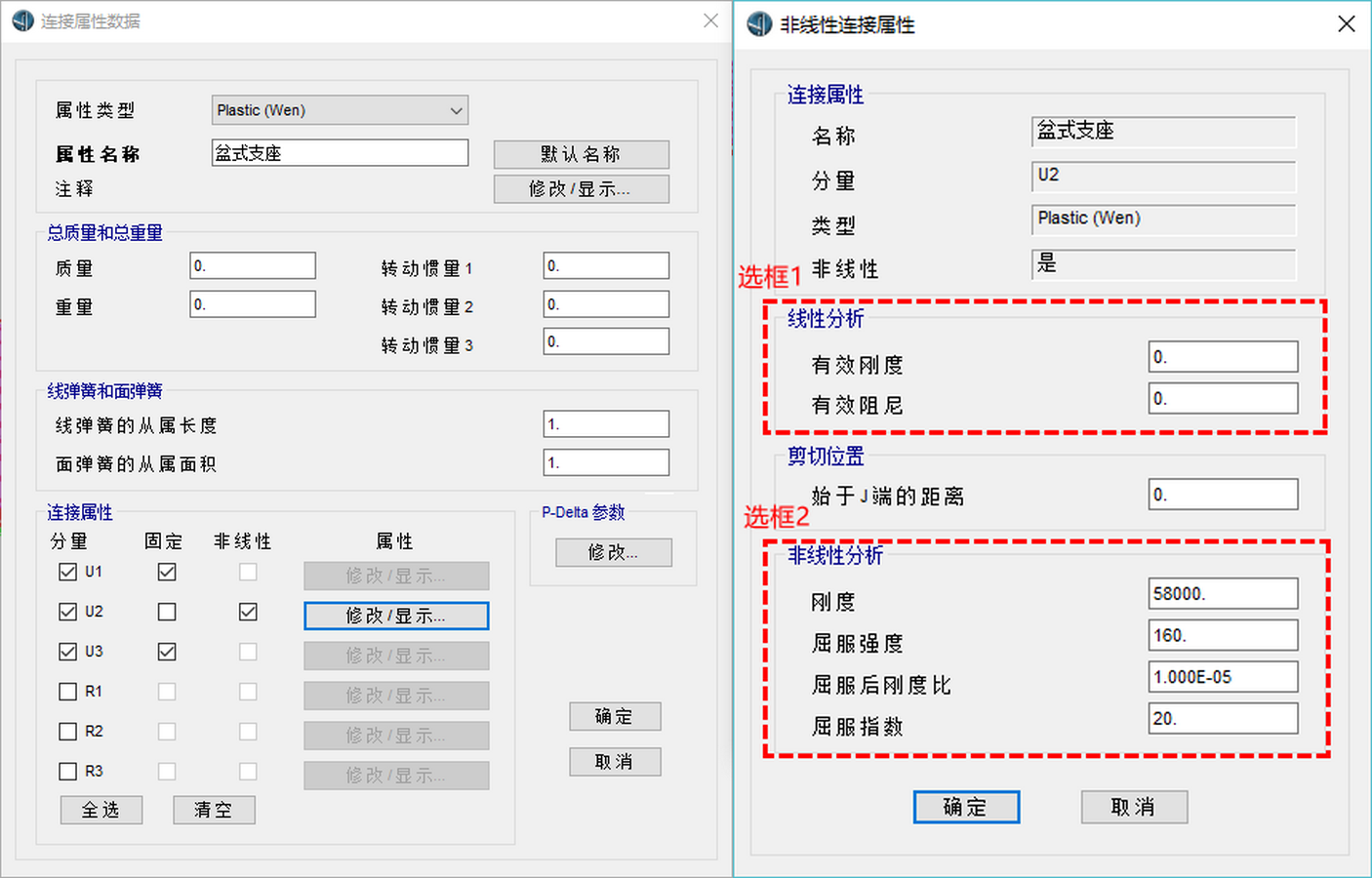This screenshot has height=878, width=1372.
Task: Click the 面弹簧的从属面积 input field
Action: (x=606, y=462)
